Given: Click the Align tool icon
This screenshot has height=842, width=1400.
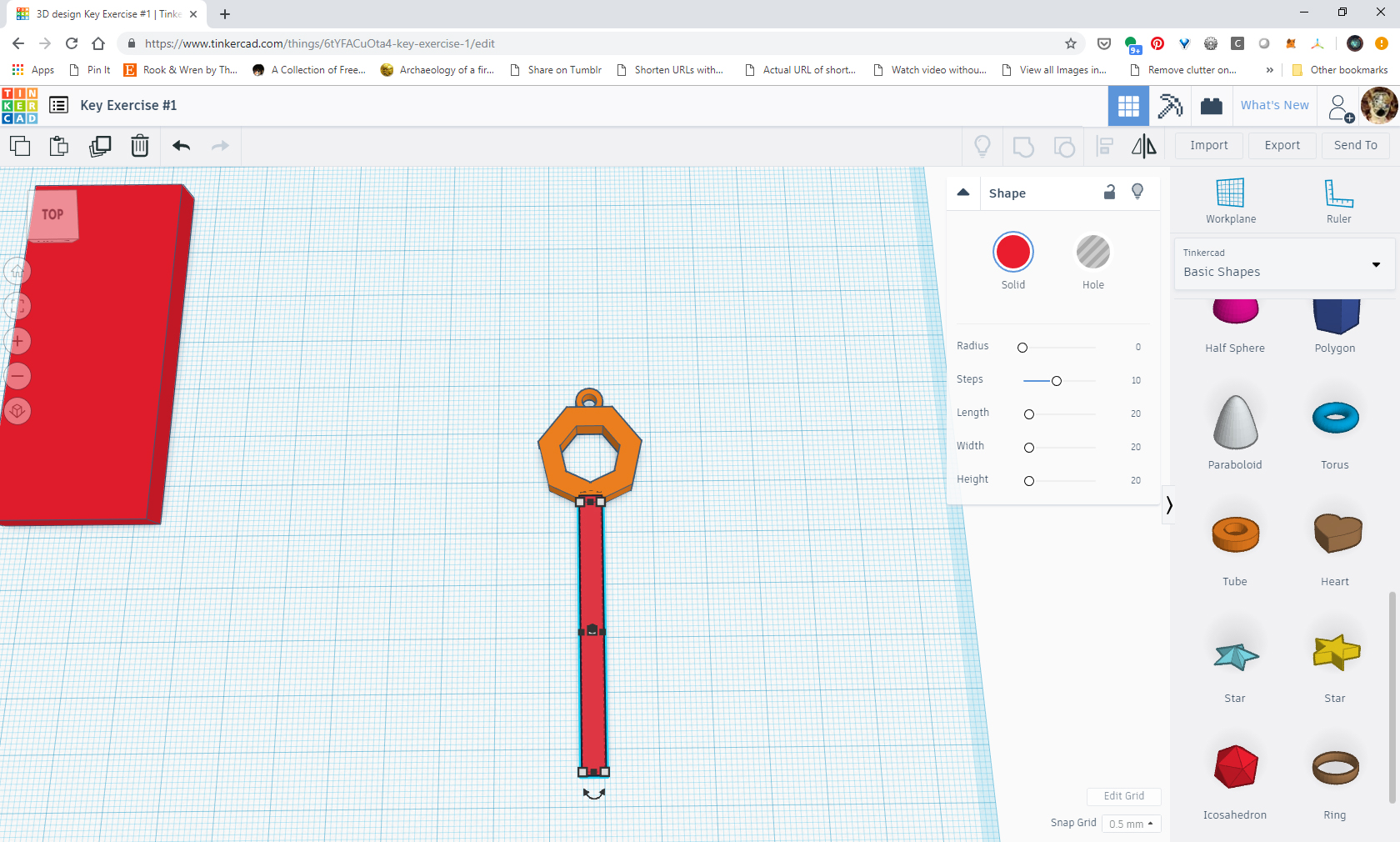Looking at the screenshot, I should click(x=1105, y=146).
